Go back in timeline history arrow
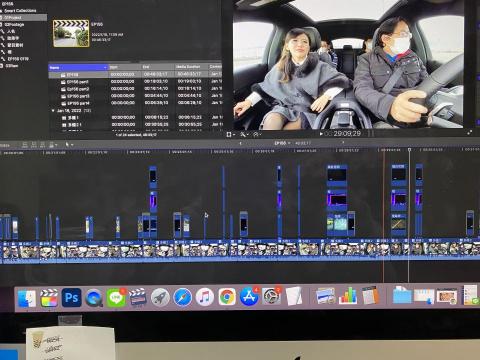The height and width of the screenshot is (360, 480). pyautogui.click(x=240, y=143)
